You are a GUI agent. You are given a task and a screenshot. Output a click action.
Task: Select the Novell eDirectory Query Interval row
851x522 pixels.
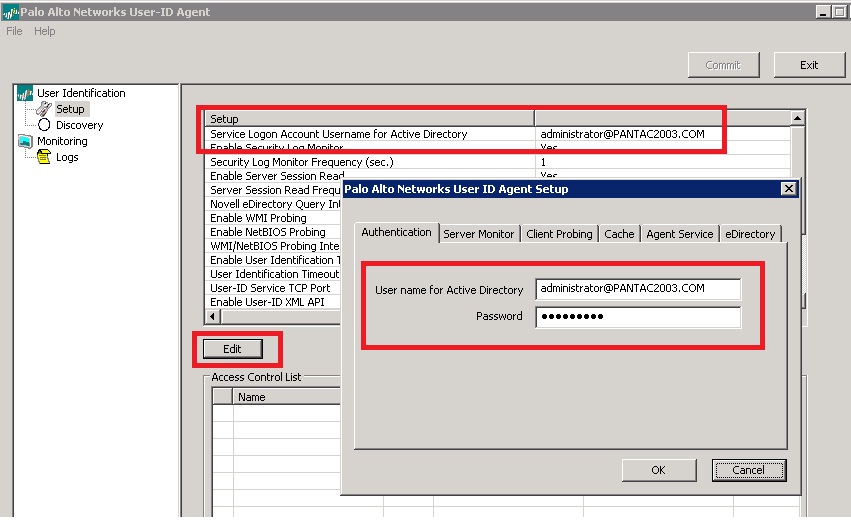[274, 204]
